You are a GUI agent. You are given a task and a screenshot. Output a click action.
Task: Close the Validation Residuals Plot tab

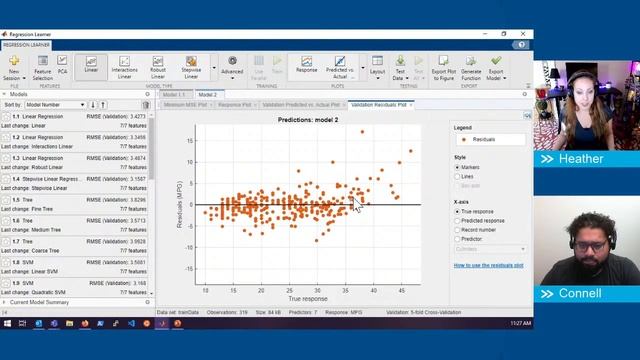pos(411,105)
